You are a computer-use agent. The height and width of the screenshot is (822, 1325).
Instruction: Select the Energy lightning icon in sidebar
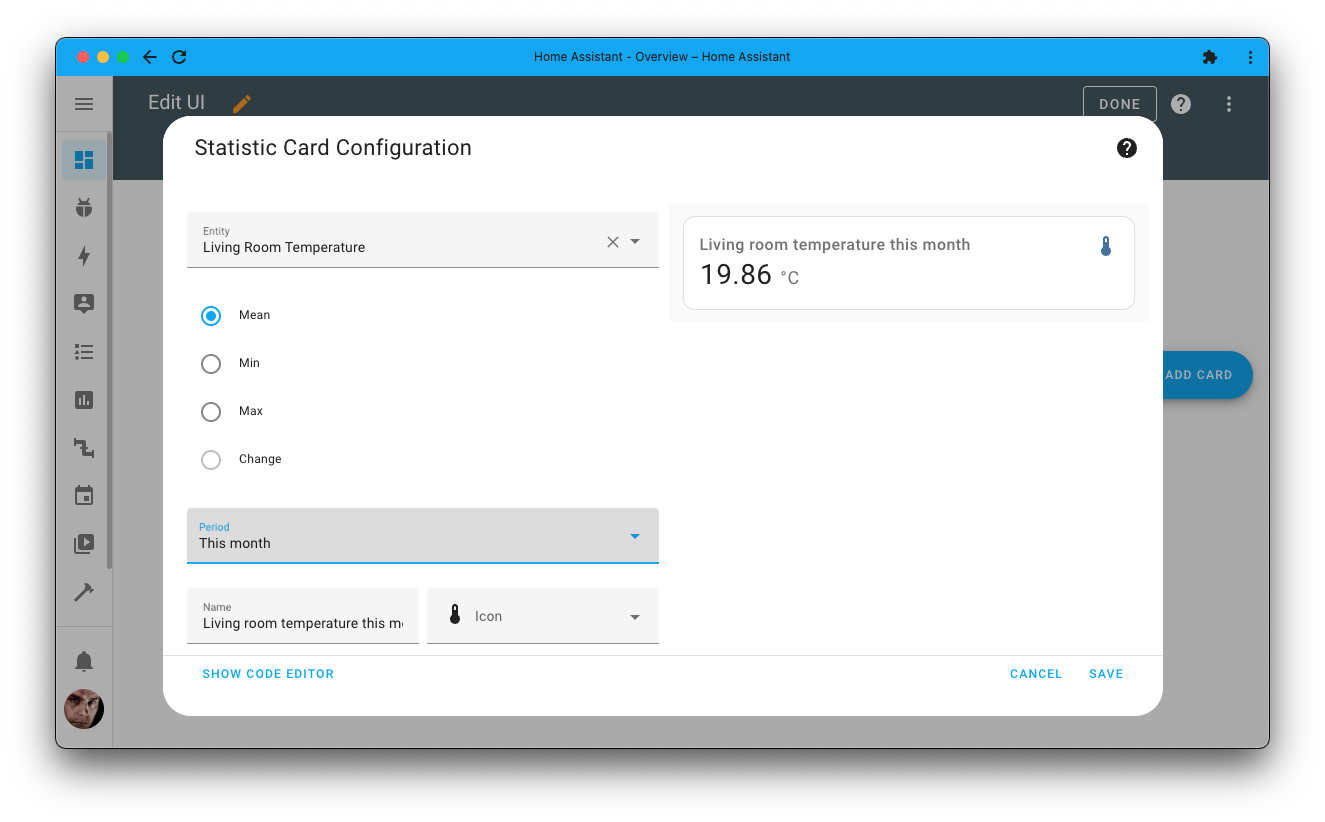(84, 256)
